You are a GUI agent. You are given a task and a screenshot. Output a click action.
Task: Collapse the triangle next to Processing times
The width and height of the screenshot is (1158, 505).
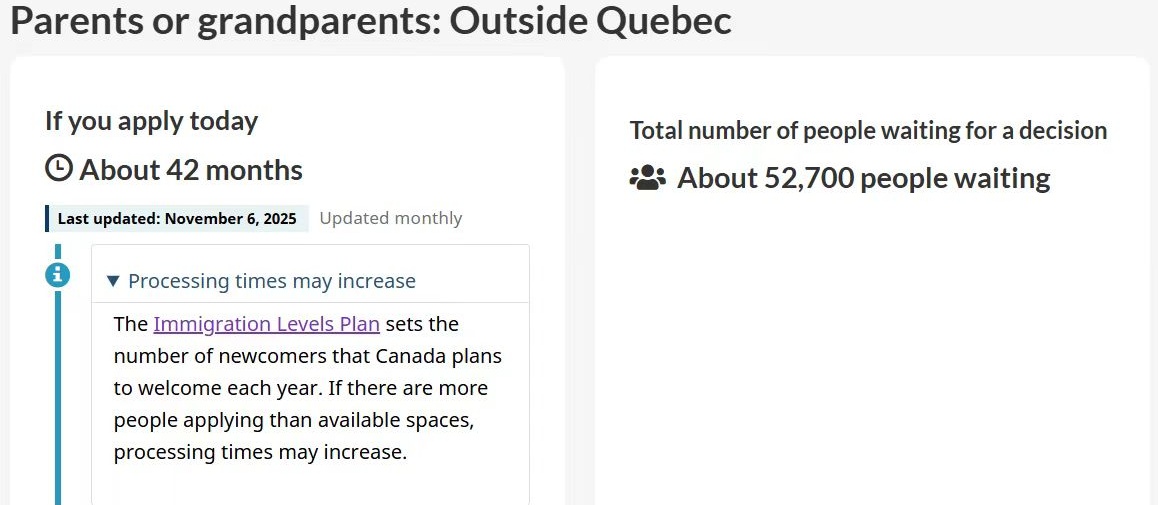pyautogui.click(x=113, y=282)
